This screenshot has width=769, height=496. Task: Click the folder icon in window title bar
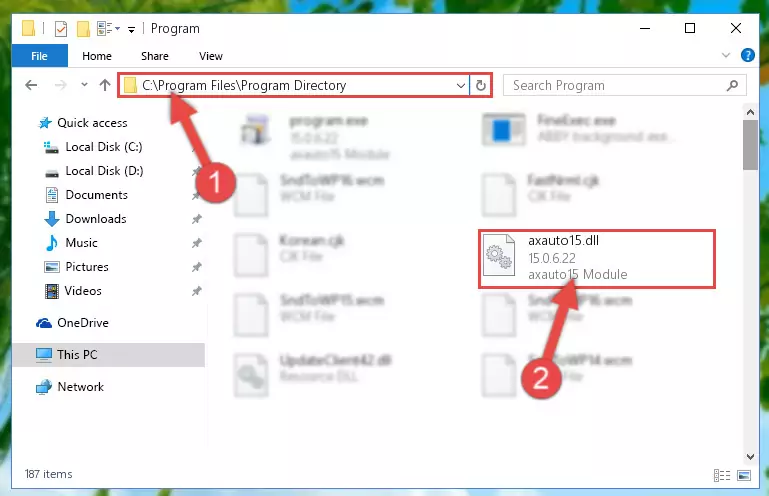(x=29, y=28)
